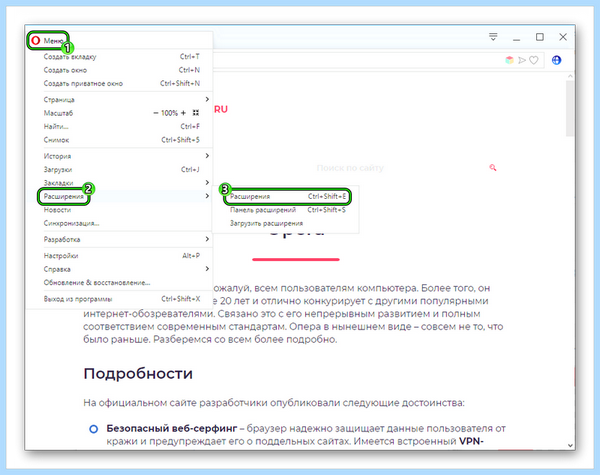Open the Opera Меню button
The width and height of the screenshot is (600, 475).
[48, 40]
